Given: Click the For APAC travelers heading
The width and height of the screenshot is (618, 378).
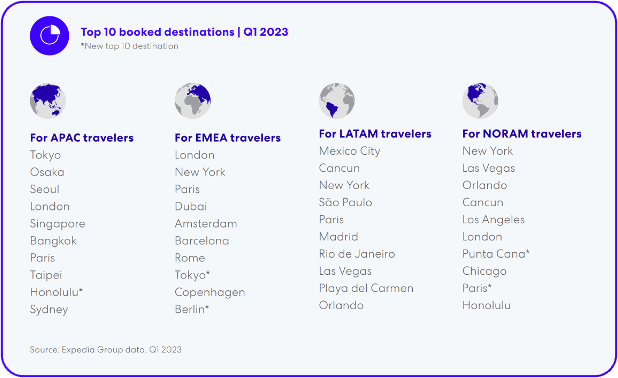Looking at the screenshot, I should point(82,138).
